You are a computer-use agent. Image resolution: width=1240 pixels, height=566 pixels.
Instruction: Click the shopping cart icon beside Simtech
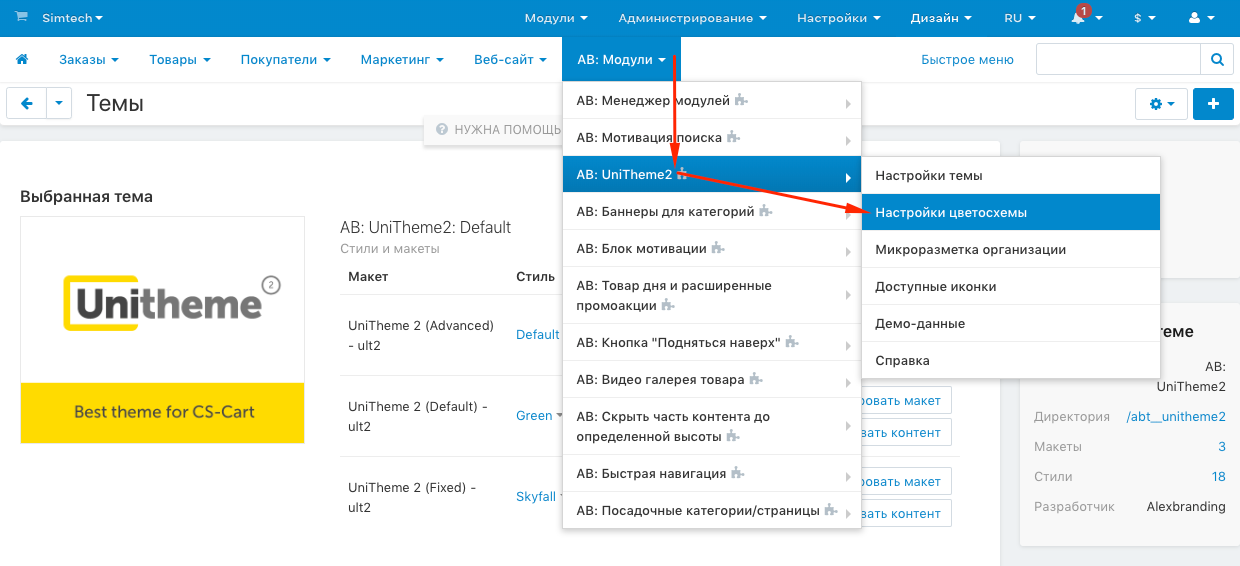pyautogui.click(x=22, y=17)
